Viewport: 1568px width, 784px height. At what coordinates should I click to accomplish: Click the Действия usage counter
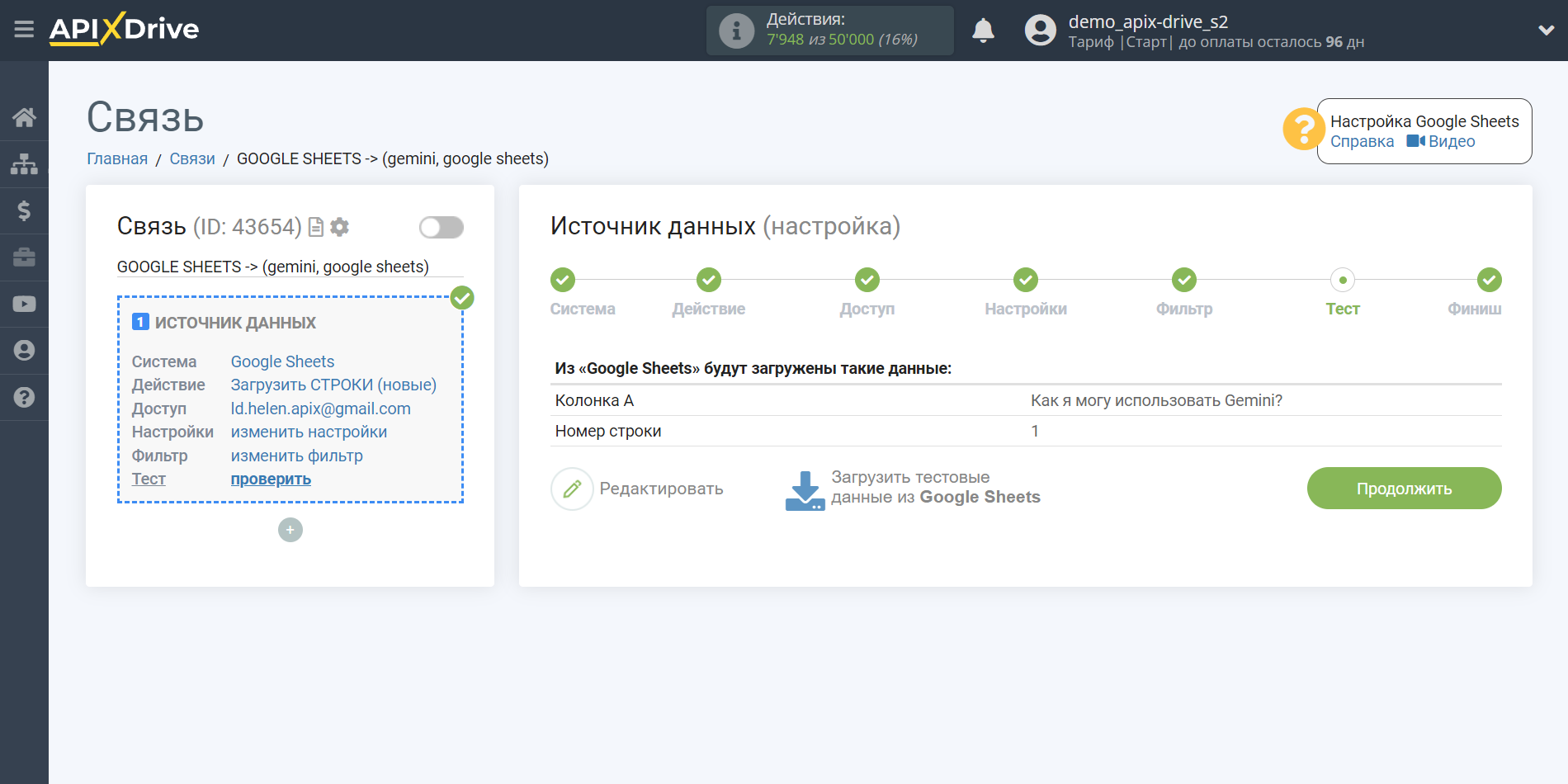point(829,31)
